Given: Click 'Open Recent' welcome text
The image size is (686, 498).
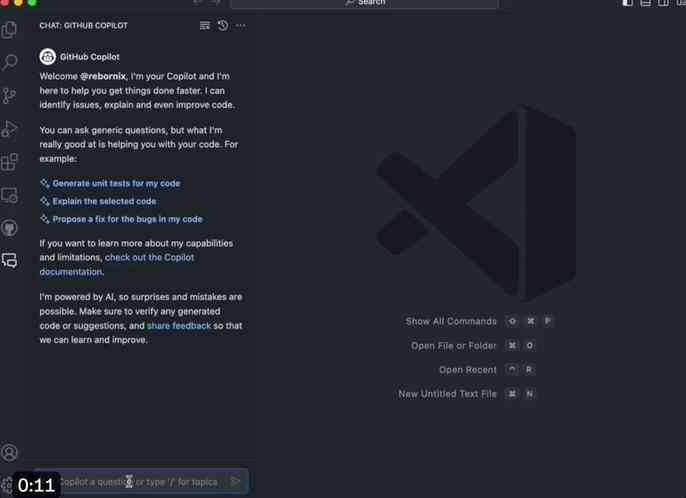Looking at the screenshot, I should [468, 370].
